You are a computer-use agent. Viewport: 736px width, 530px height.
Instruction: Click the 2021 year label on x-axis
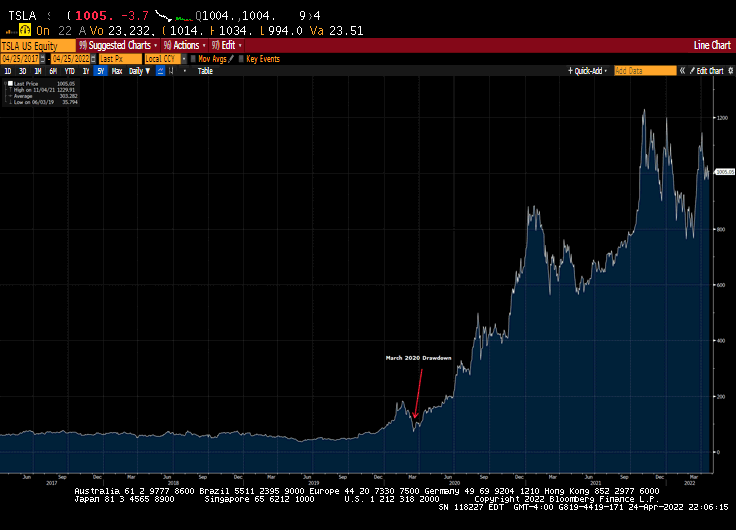coord(595,483)
